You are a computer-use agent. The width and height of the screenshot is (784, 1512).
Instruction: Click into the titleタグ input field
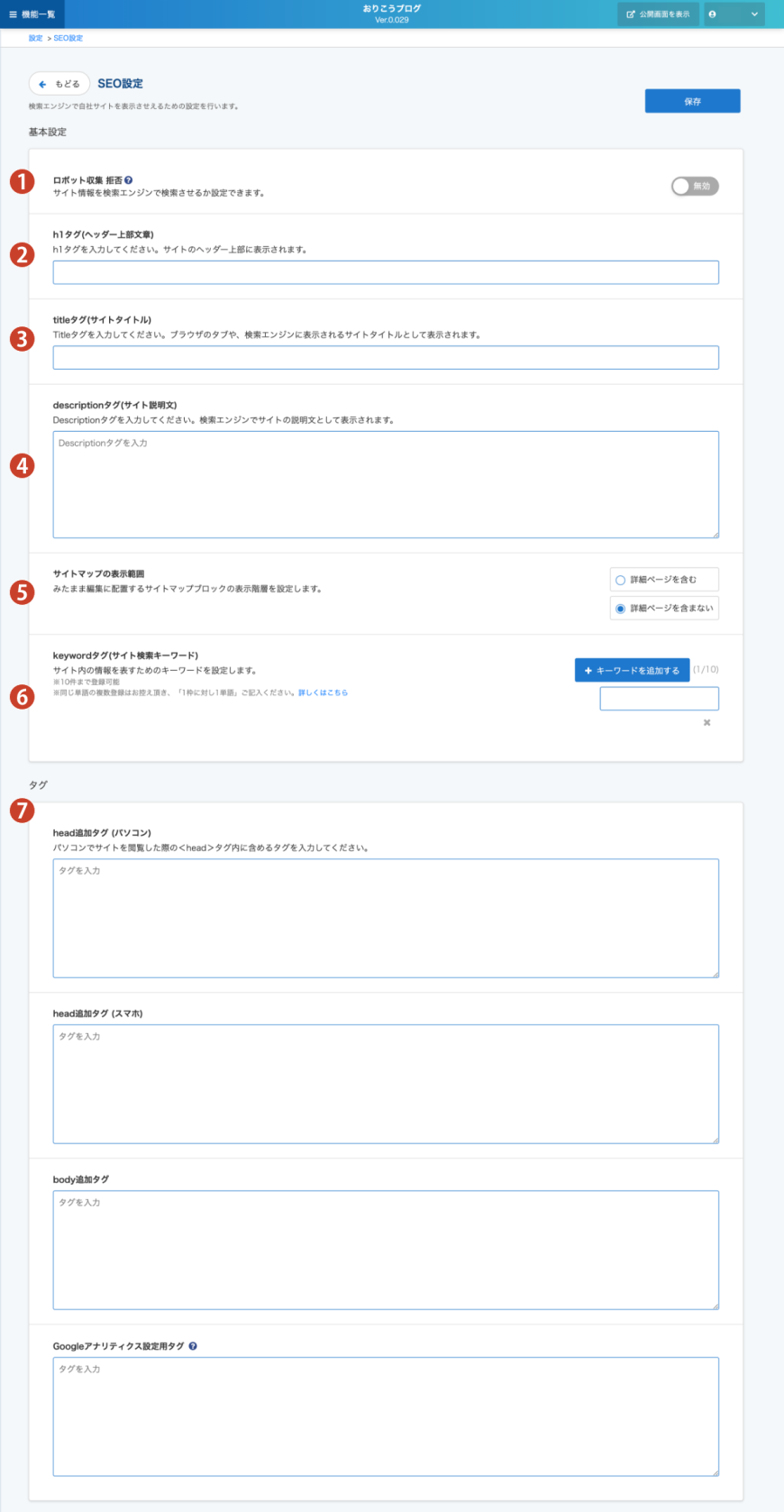[386, 358]
